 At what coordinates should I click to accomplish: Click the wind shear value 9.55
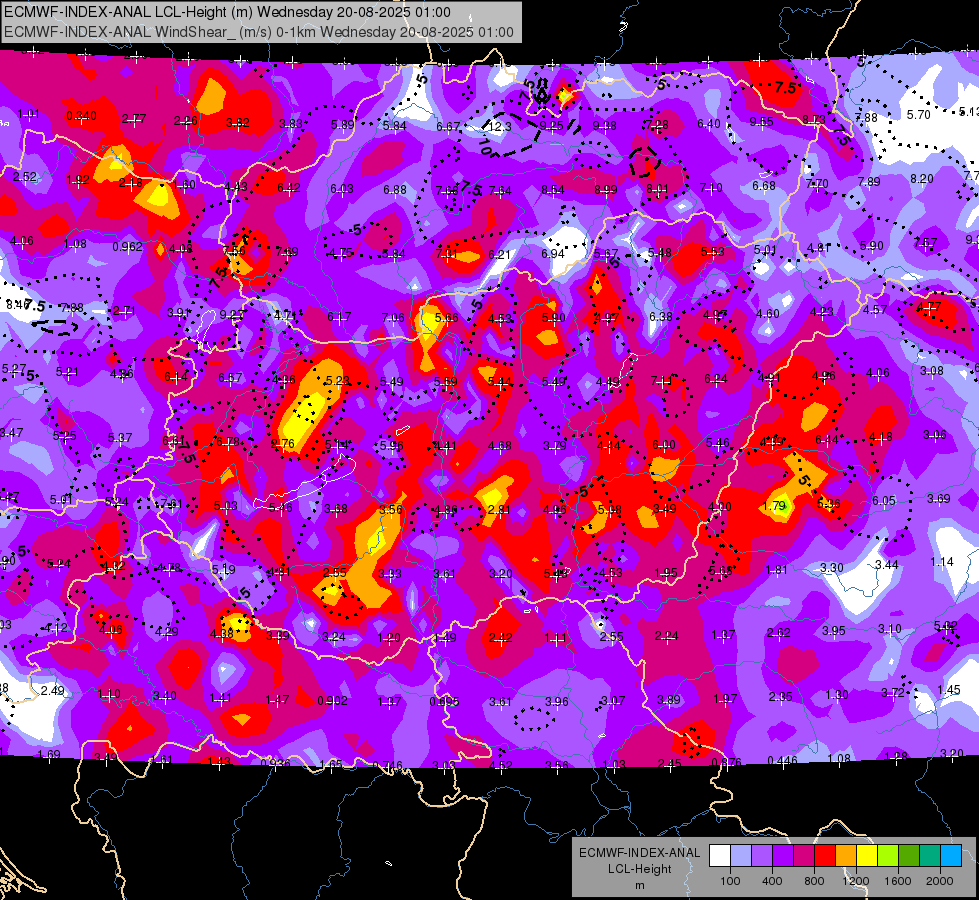click(x=761, y=122)
